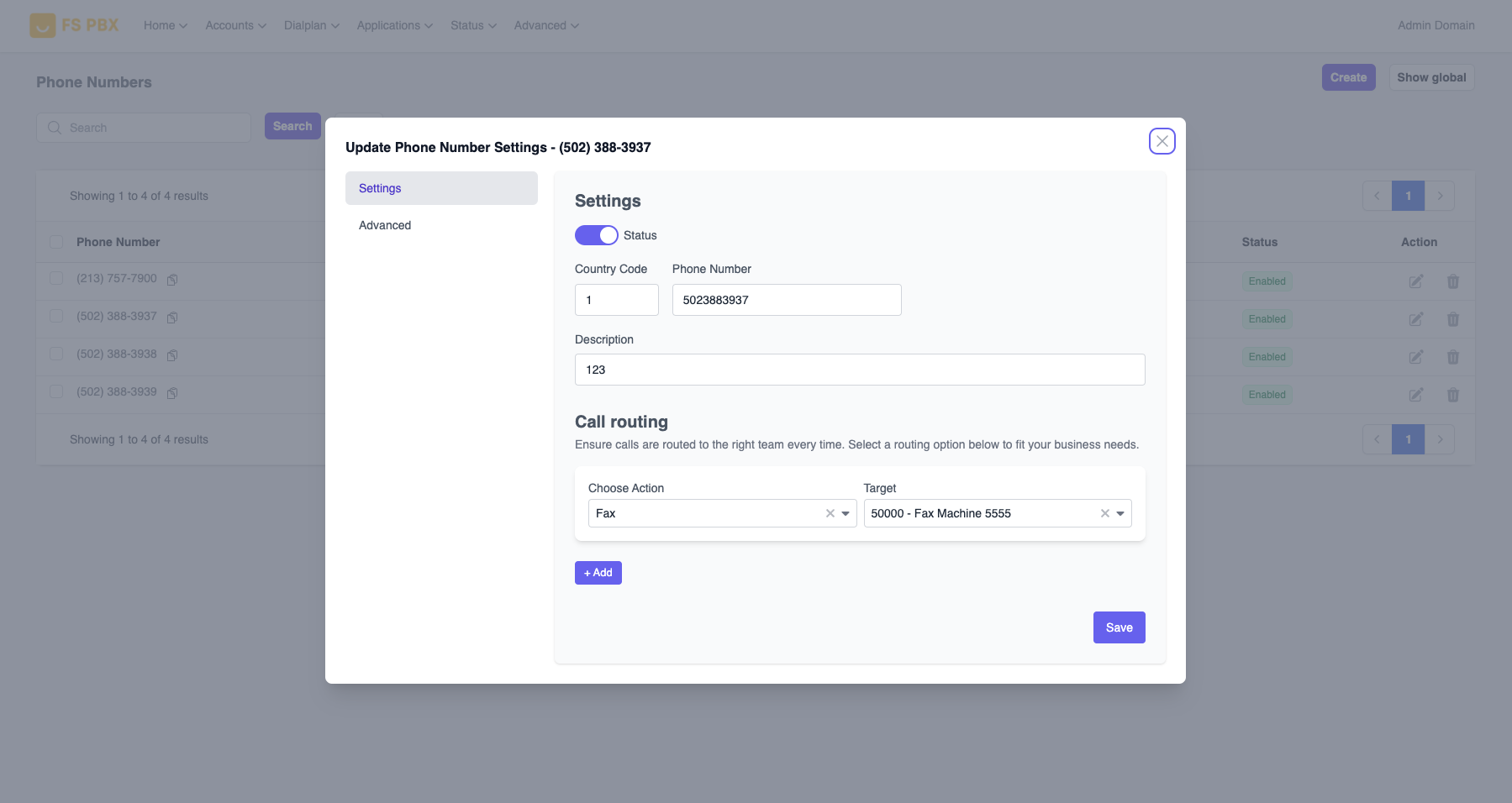This screenshot has height=803, width=1512.
Task: Open the Applications menu
Action: [394, 25]
